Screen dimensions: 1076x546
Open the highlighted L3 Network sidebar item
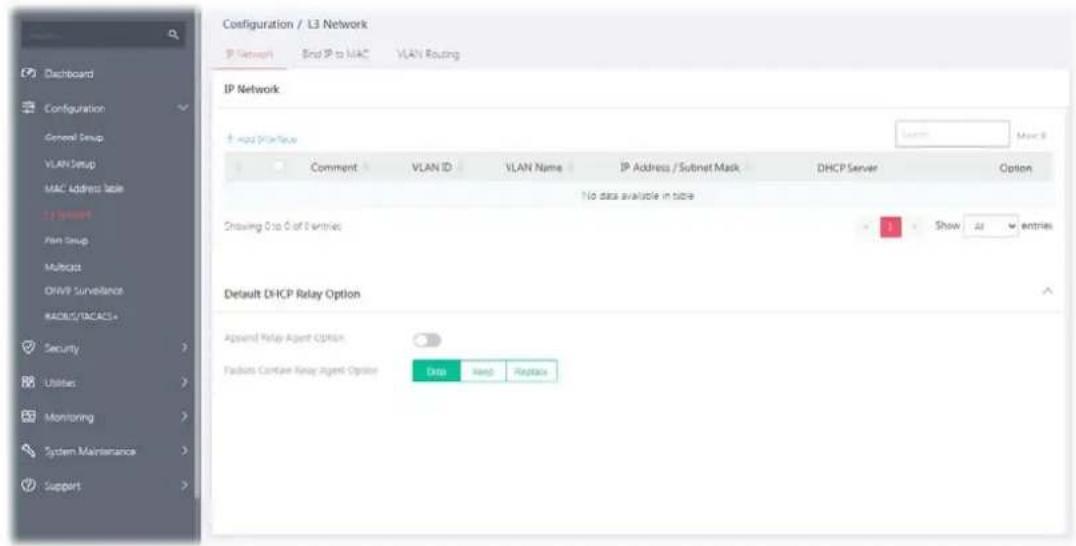pos(68,215)
